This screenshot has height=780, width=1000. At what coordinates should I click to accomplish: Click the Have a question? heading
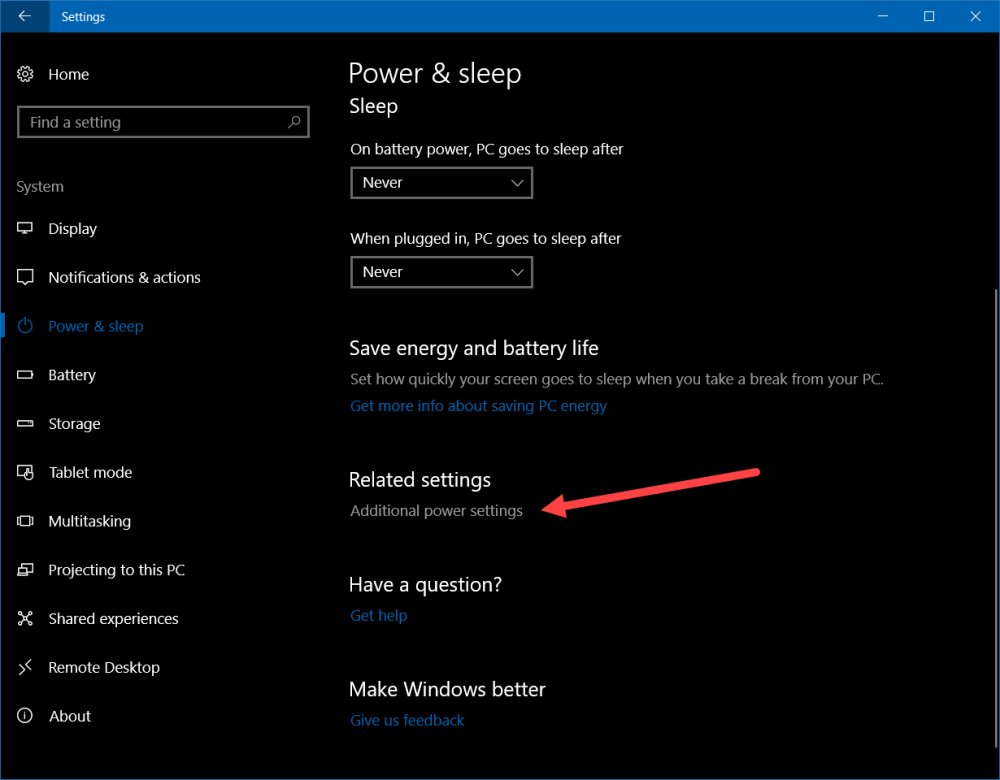tap(425, 585)
